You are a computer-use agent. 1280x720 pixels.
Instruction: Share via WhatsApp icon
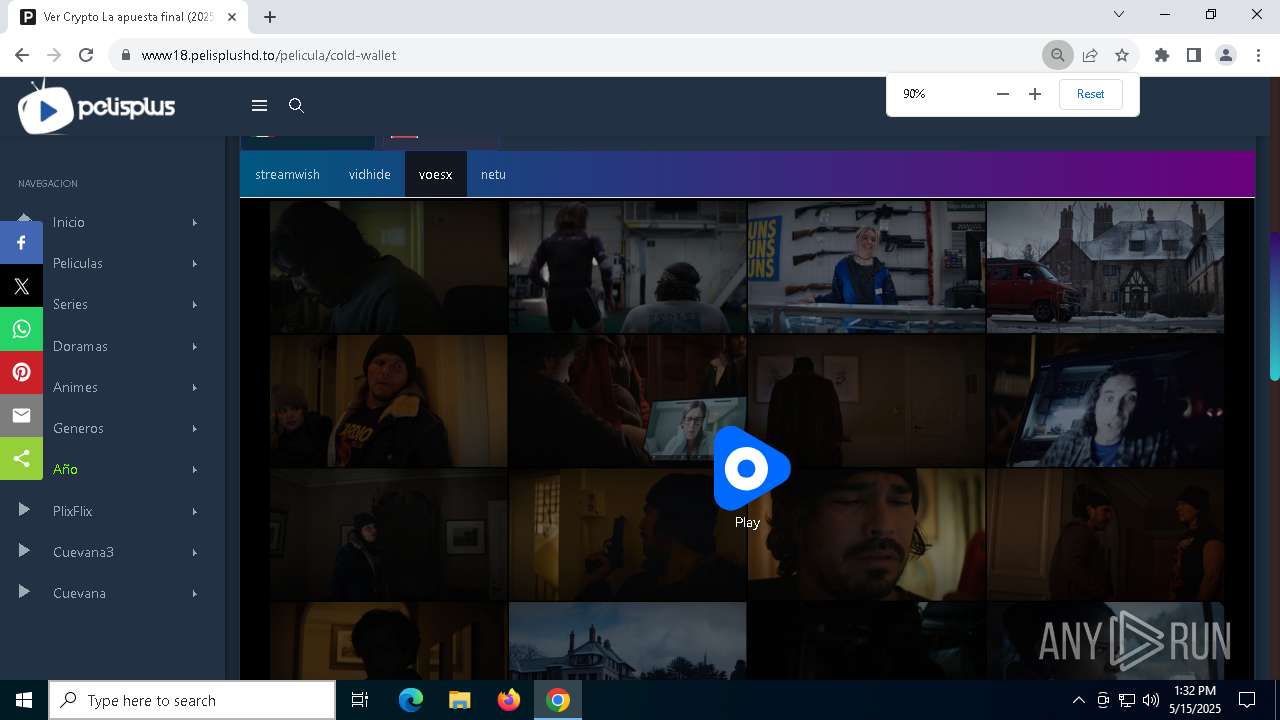[x=21, y=329]
